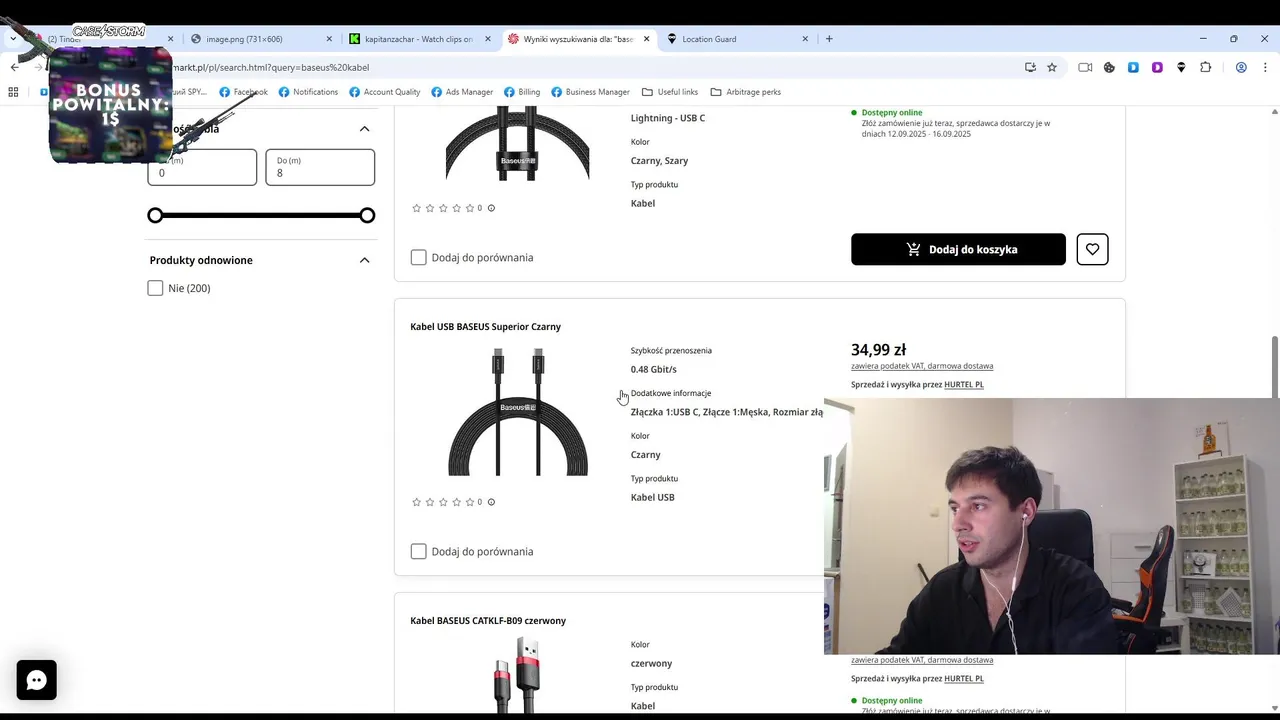Click the info icon beside Lightning cable rating
The height and width of the screenshot is (720, 1280).
[x=491, y=208]
